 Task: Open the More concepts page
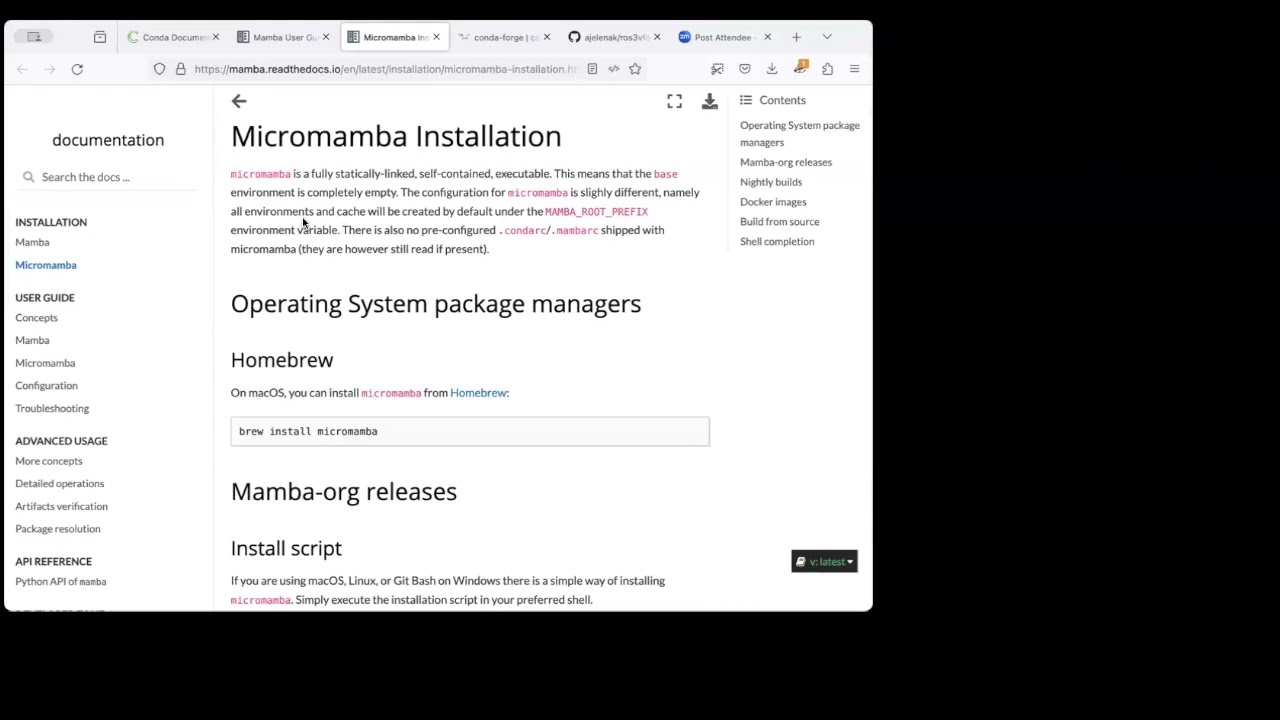click(x=49, y=461)
